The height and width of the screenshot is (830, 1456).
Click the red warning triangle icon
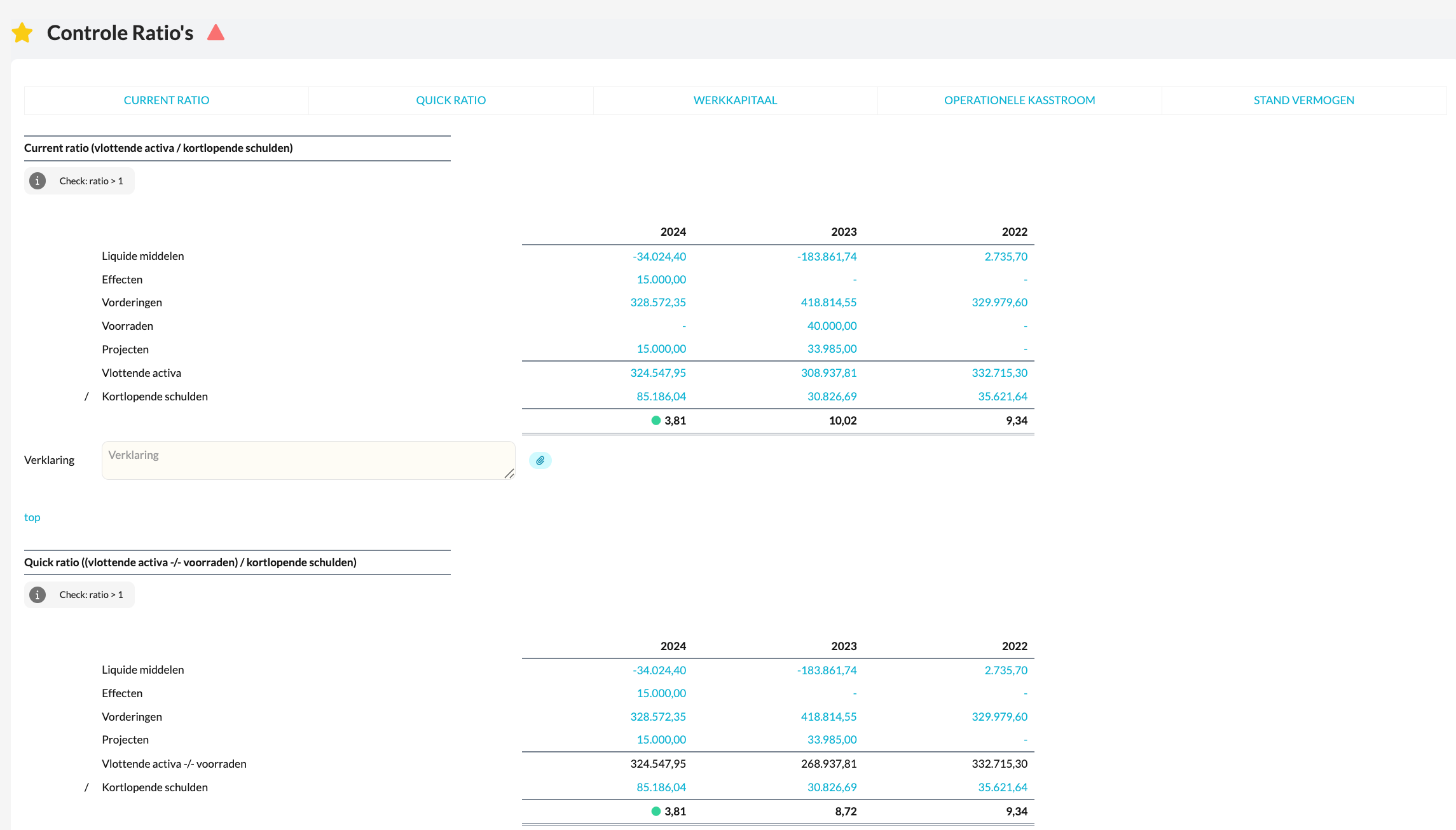click(x=216, y=32)
